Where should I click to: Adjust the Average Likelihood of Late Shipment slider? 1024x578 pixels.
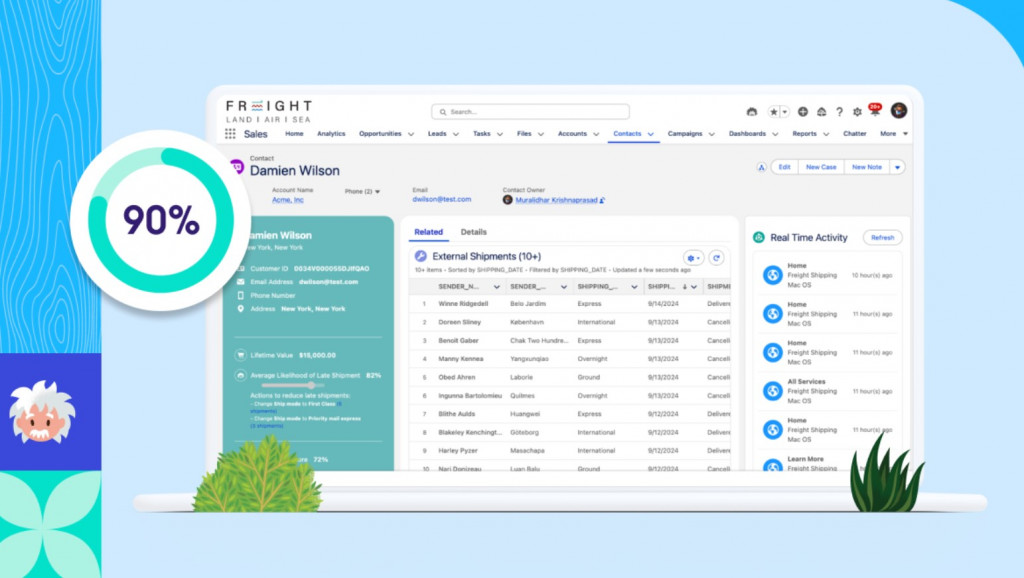tap(311, 385)
